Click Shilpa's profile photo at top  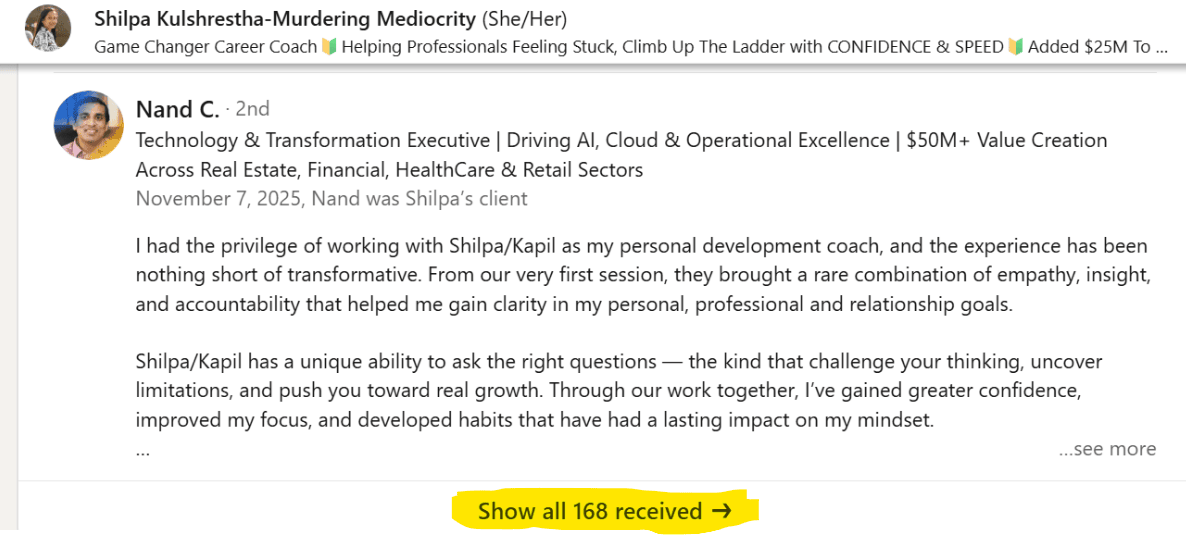pos(47,28)
